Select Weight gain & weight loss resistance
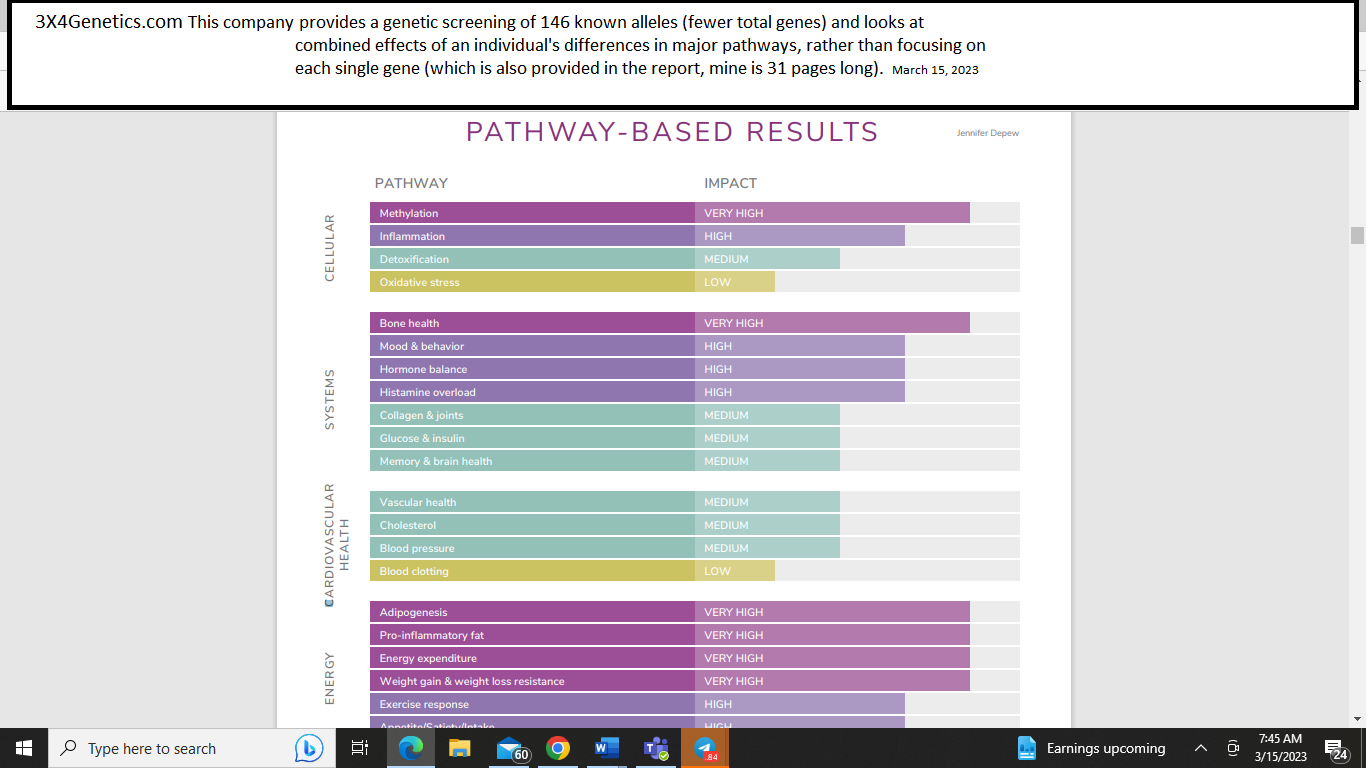The image size is (1366, 768). pyautogui.click(x=472, y=681)
